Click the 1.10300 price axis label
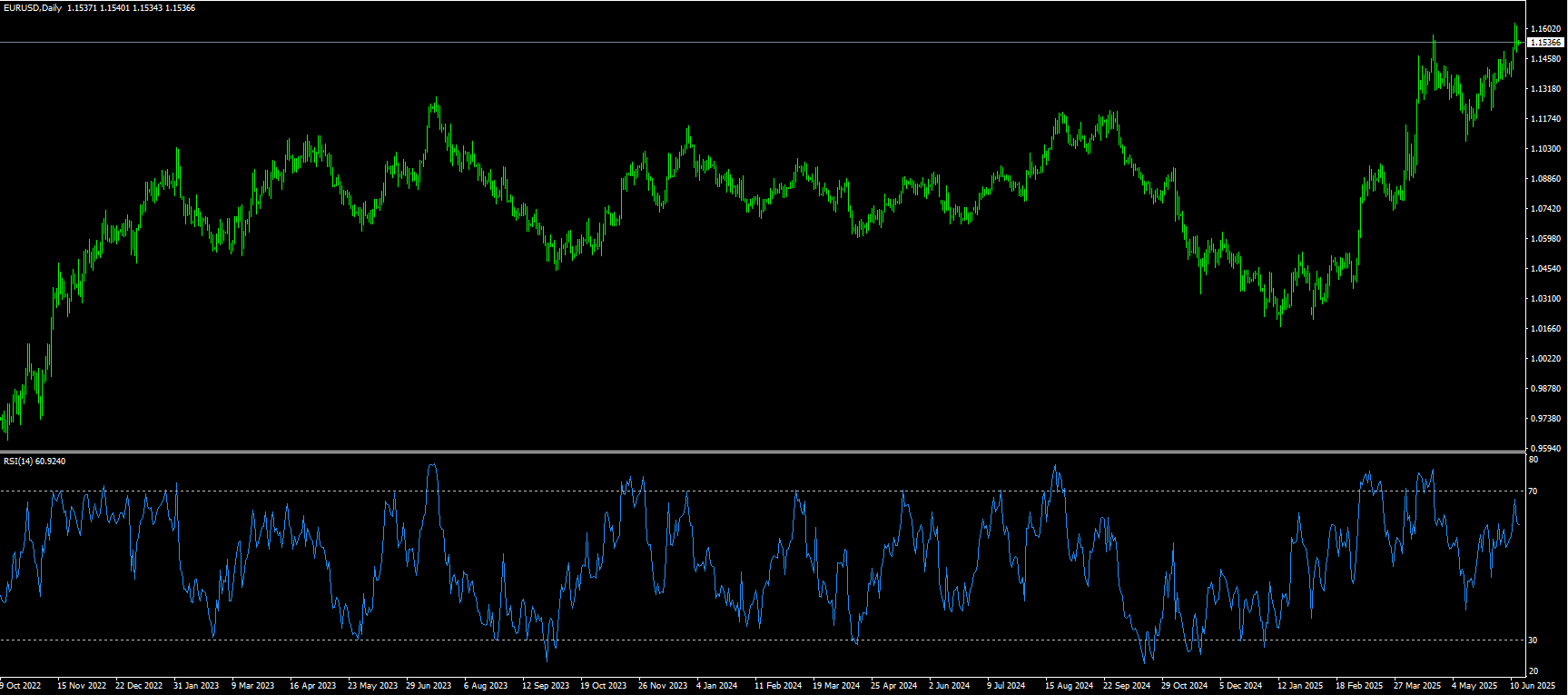The height and width of the screenshot is (695, 1568). coord(1545,149)
